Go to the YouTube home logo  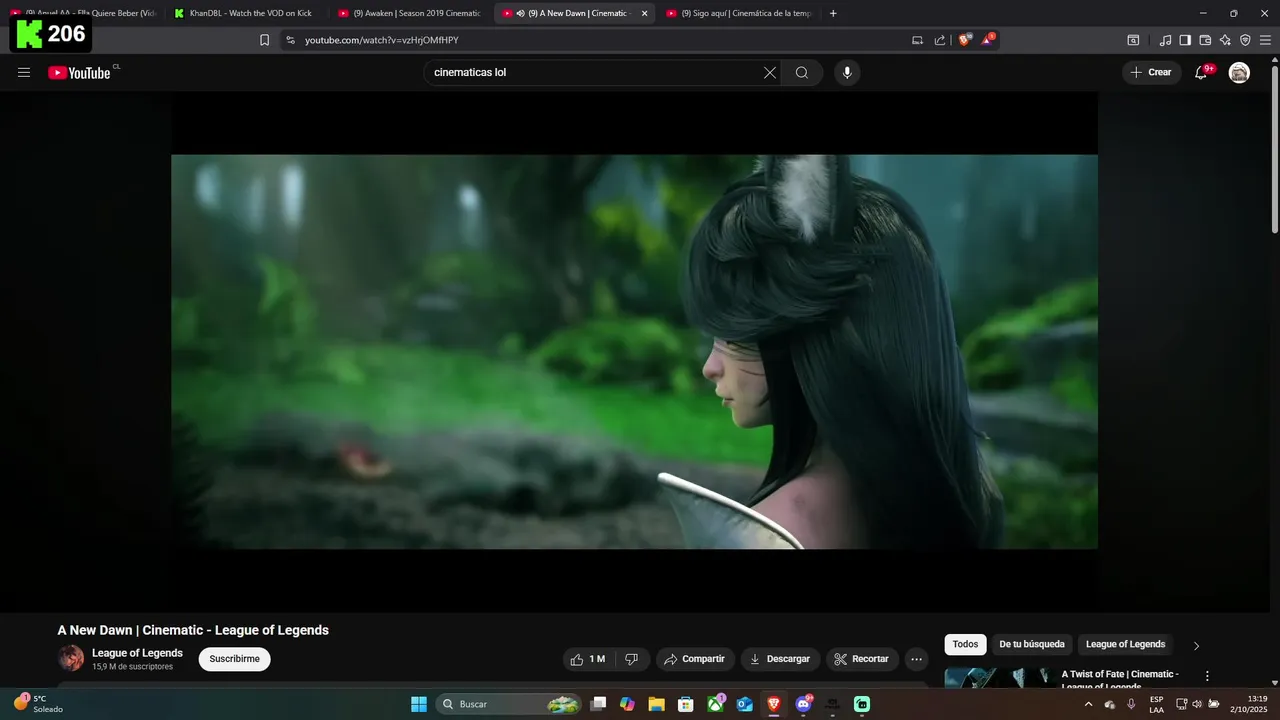coord(79,72)
